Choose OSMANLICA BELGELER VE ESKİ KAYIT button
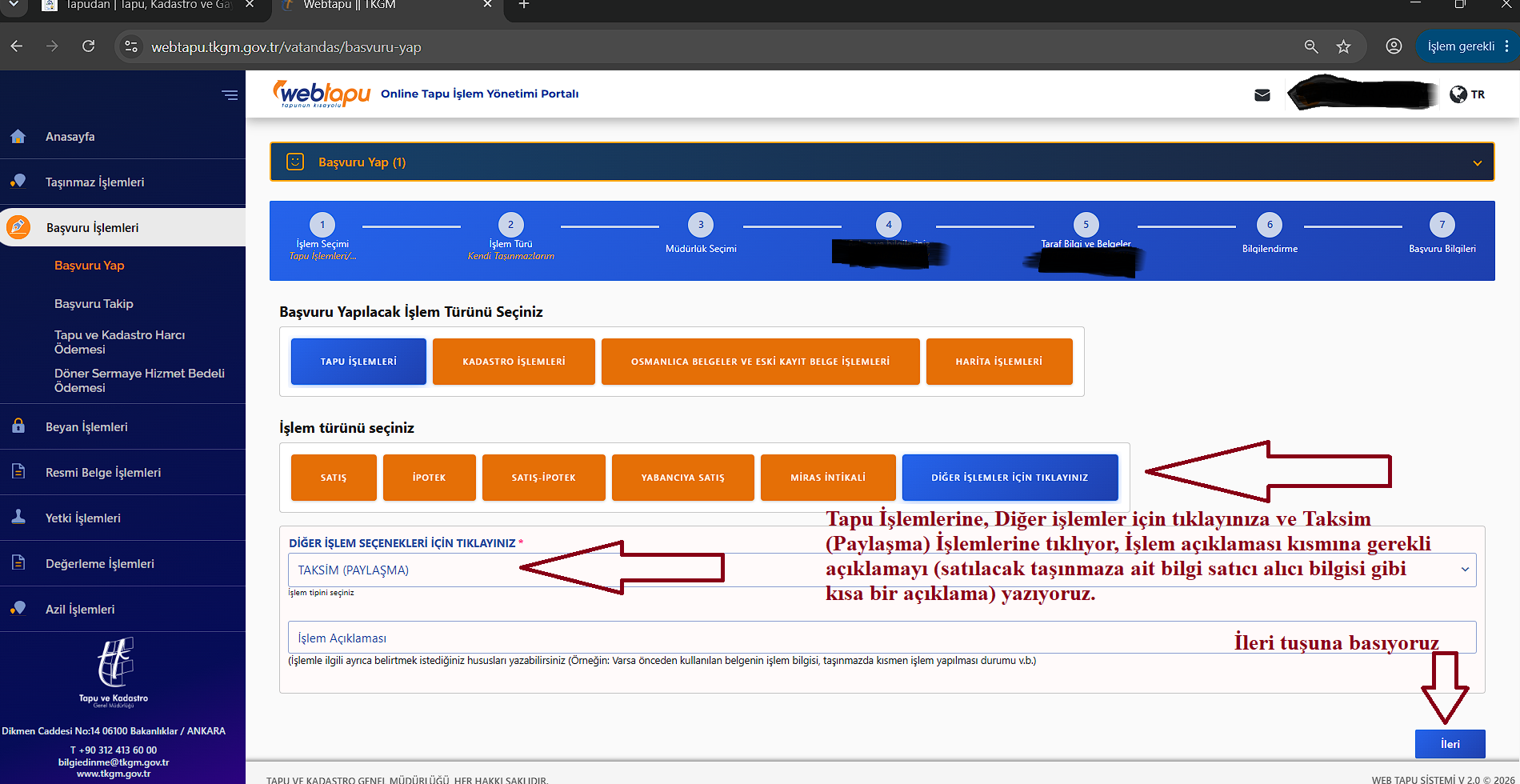 [760, 362]
